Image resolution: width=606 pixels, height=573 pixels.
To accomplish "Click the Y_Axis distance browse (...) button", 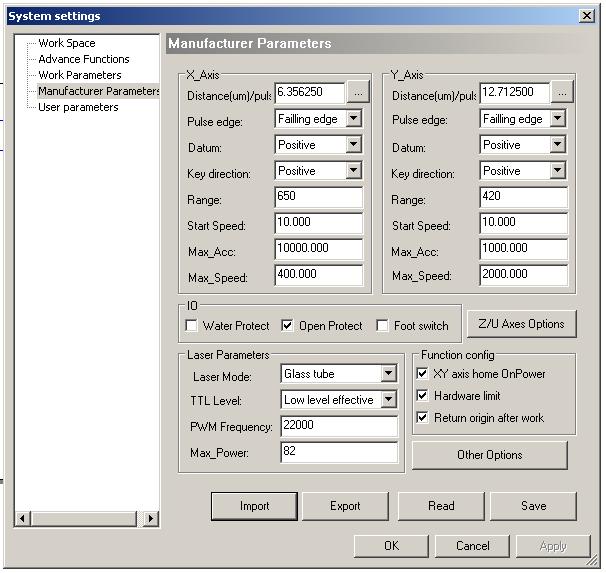I will [x=562, y=92].
